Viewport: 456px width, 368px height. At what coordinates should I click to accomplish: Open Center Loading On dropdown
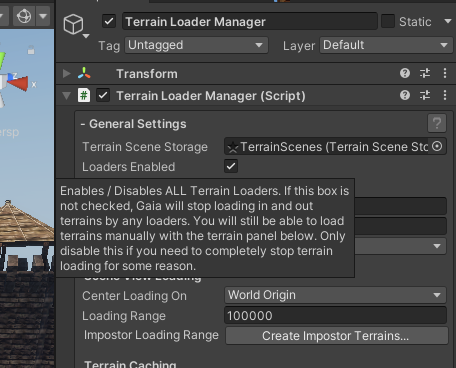[x=335, y=295]
